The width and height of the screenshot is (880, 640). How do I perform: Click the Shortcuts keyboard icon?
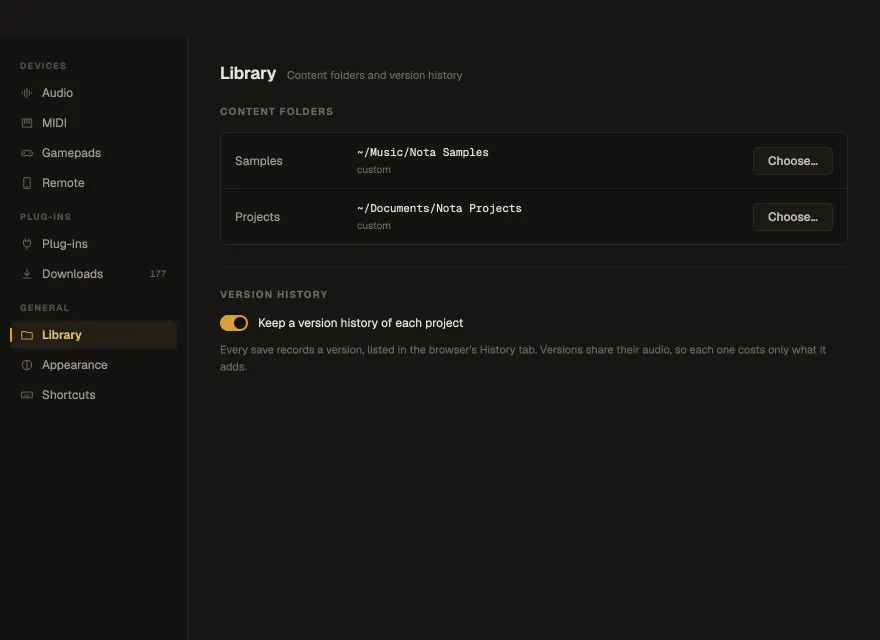pyautogui.click(x=26, y=395)
